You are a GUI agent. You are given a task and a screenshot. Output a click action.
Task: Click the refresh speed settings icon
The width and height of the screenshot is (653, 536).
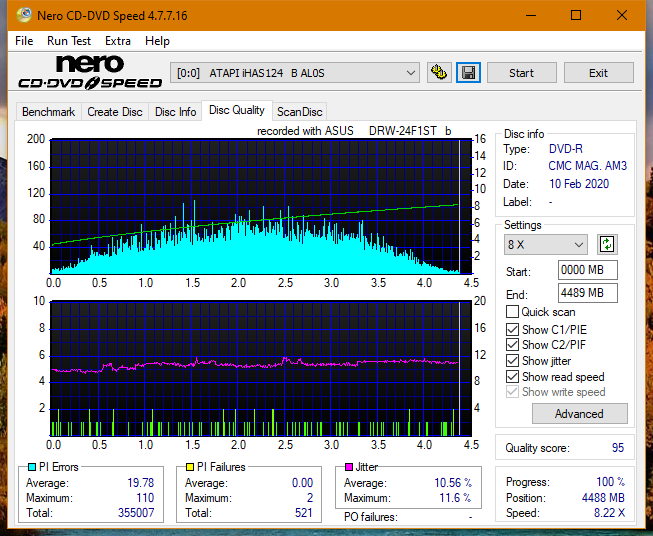pos(607,244)
